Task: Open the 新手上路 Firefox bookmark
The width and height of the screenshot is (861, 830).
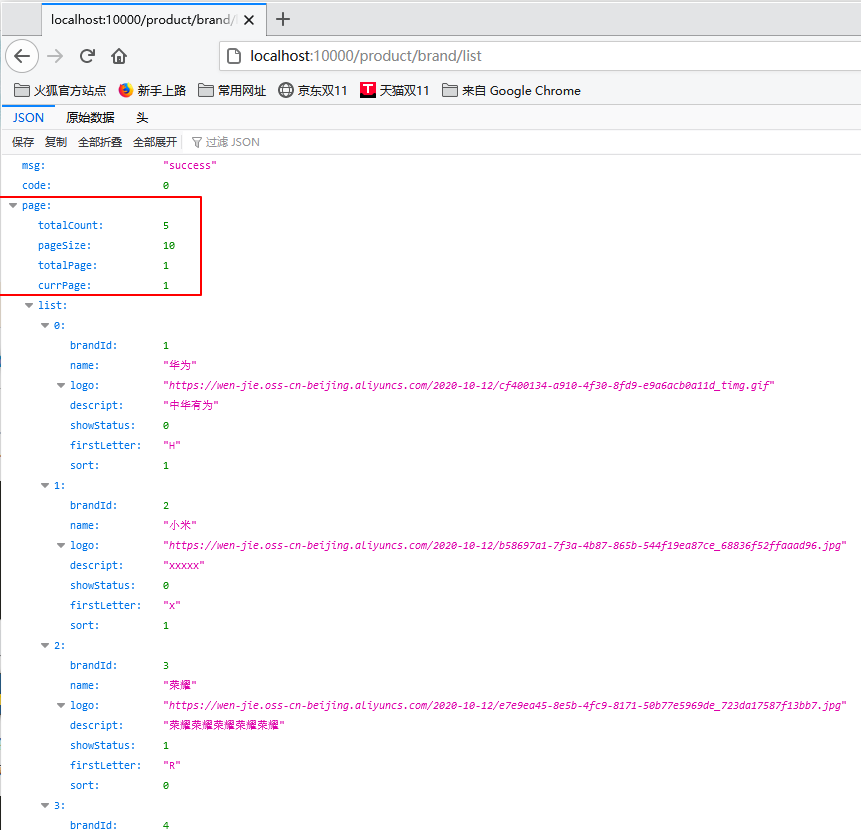Action: coord(152,91)
